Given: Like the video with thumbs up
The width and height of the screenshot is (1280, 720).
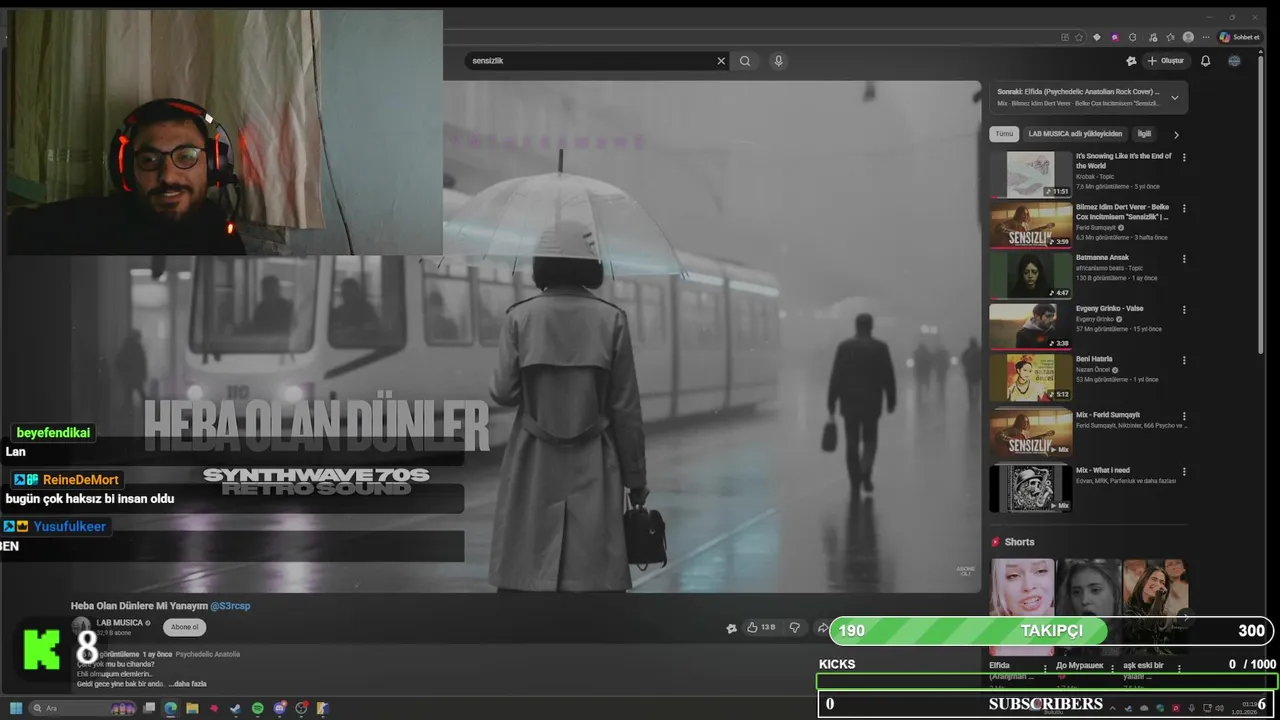Looking at the screenshot, I should pos(760,627).
